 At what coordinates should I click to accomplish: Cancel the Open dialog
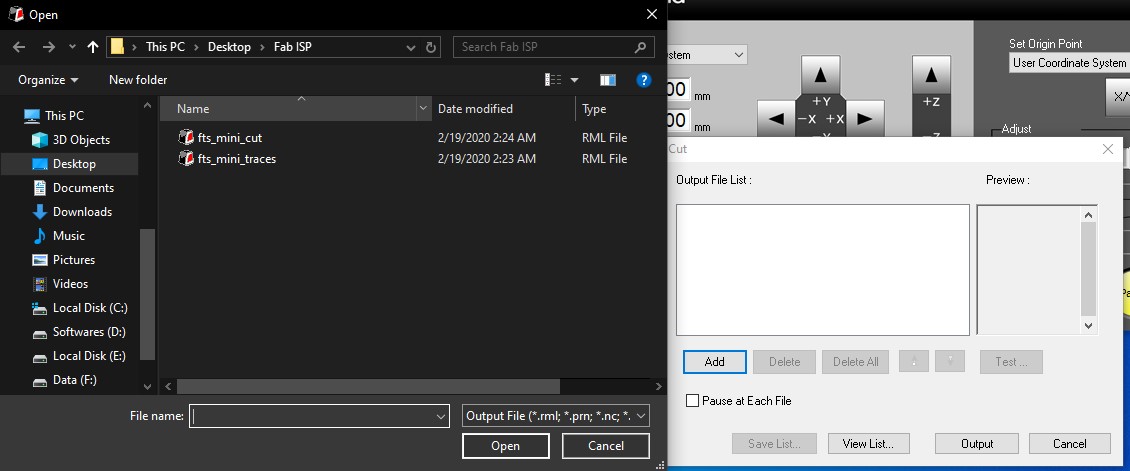click(605, 446)
